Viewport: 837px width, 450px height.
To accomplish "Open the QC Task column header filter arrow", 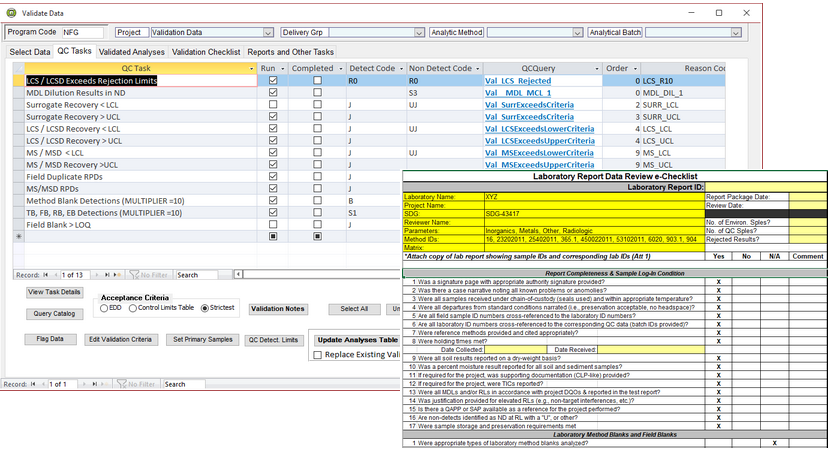I will [x=251, y=68].
